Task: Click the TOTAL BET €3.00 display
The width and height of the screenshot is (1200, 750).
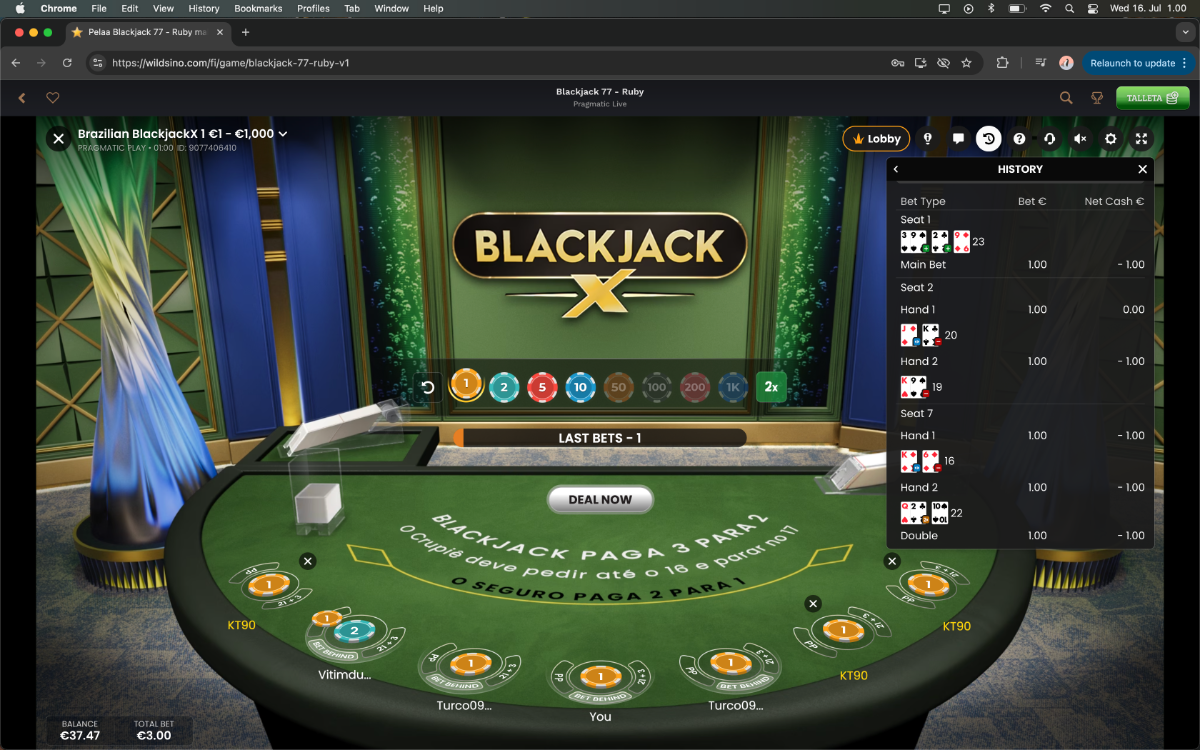Action: click(x=154, y=730)
